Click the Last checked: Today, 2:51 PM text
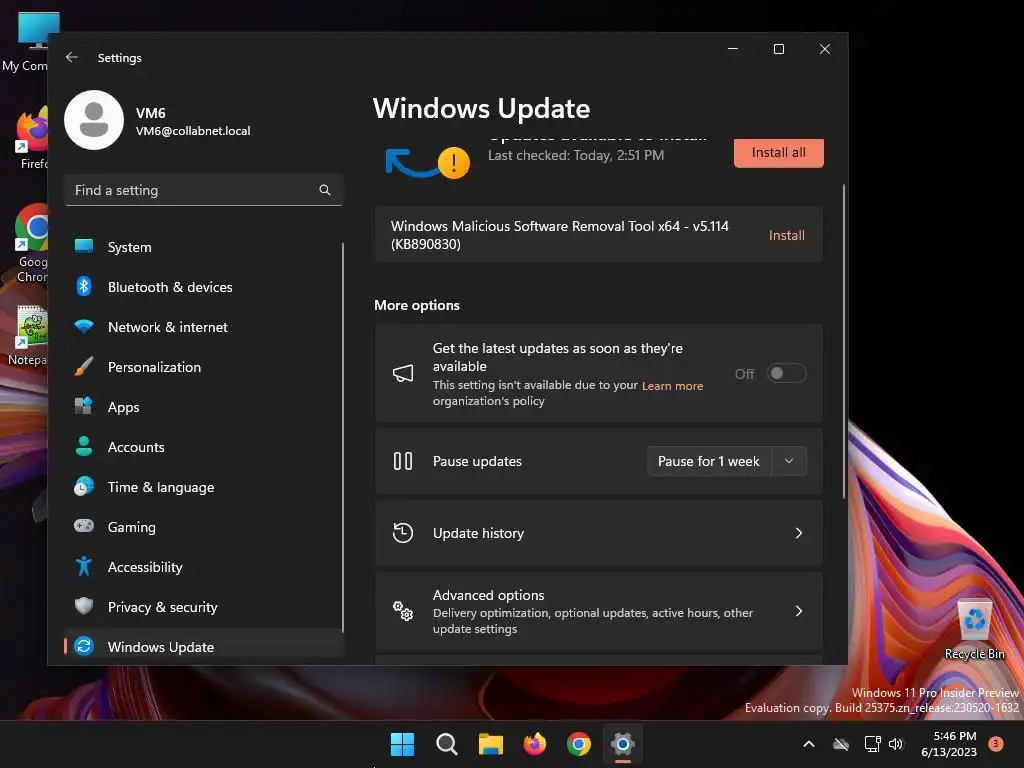Image resolution: width=1024 pixels, height=768 pixels. pos(576,155)
